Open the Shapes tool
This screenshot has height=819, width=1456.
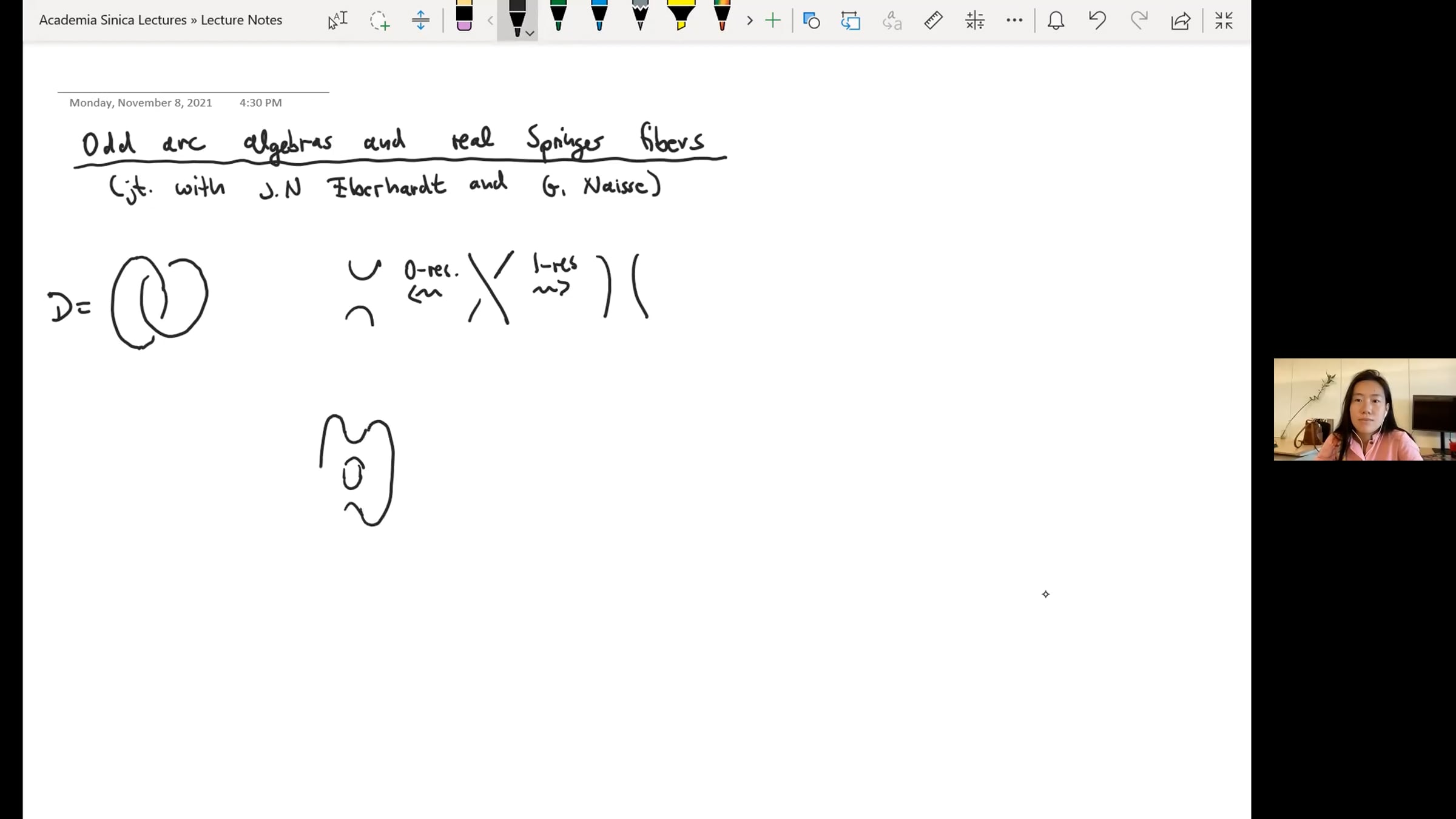coord(811,21)
